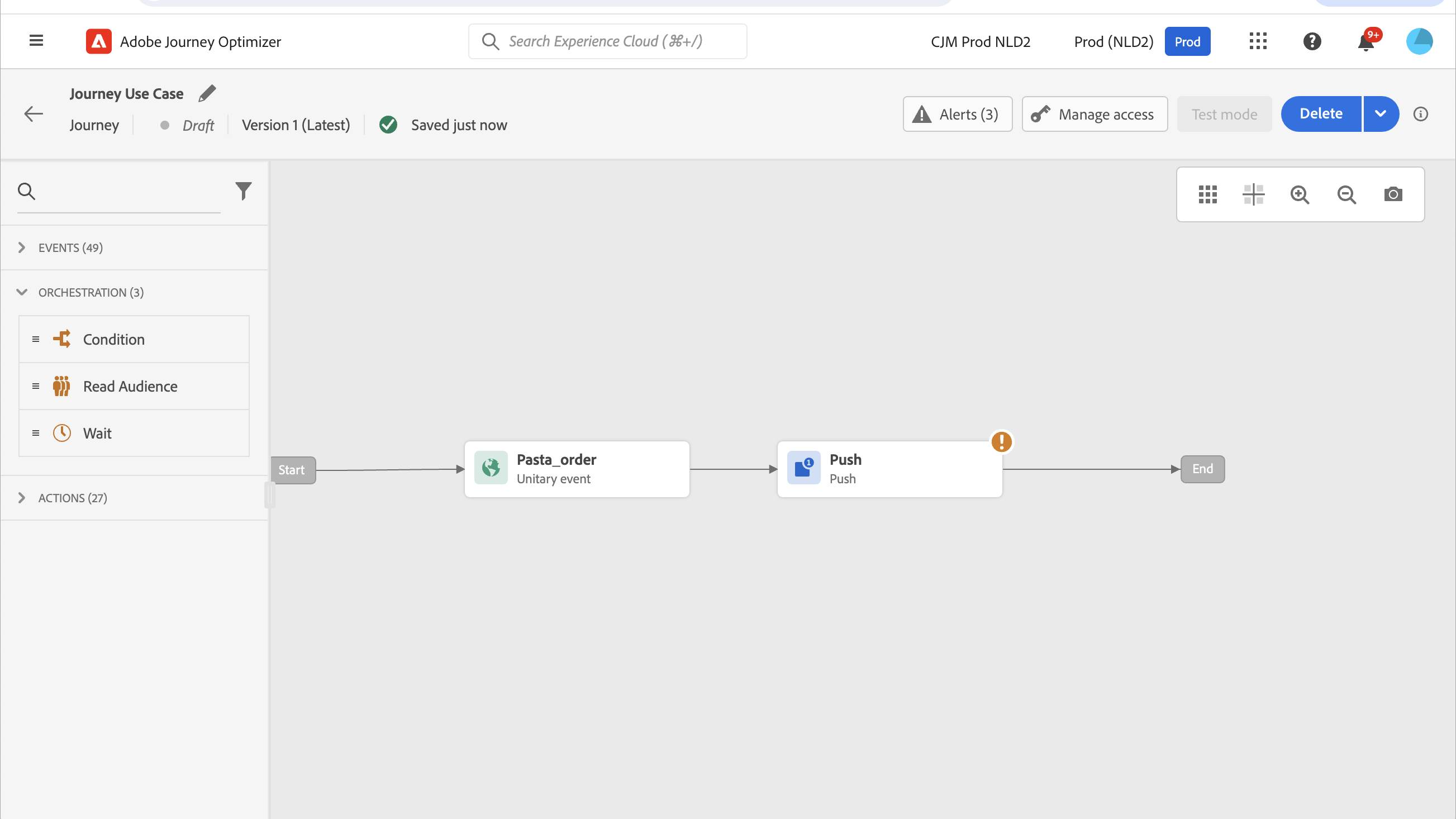The width and height of the screenshot is (1456, 819).
Task: Click the orange warning badge on Push
Action: [1001, 441]
